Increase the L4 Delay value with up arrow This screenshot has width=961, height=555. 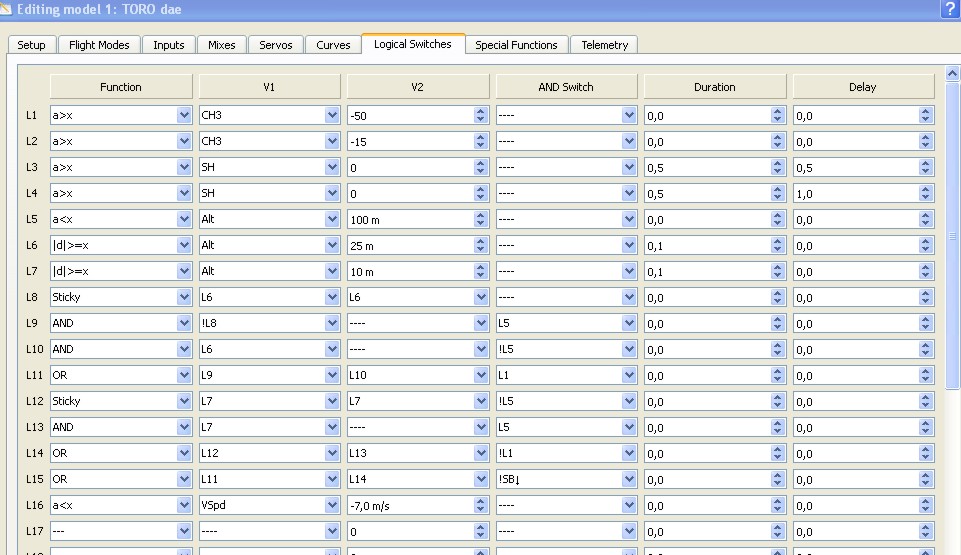(926, 189)
